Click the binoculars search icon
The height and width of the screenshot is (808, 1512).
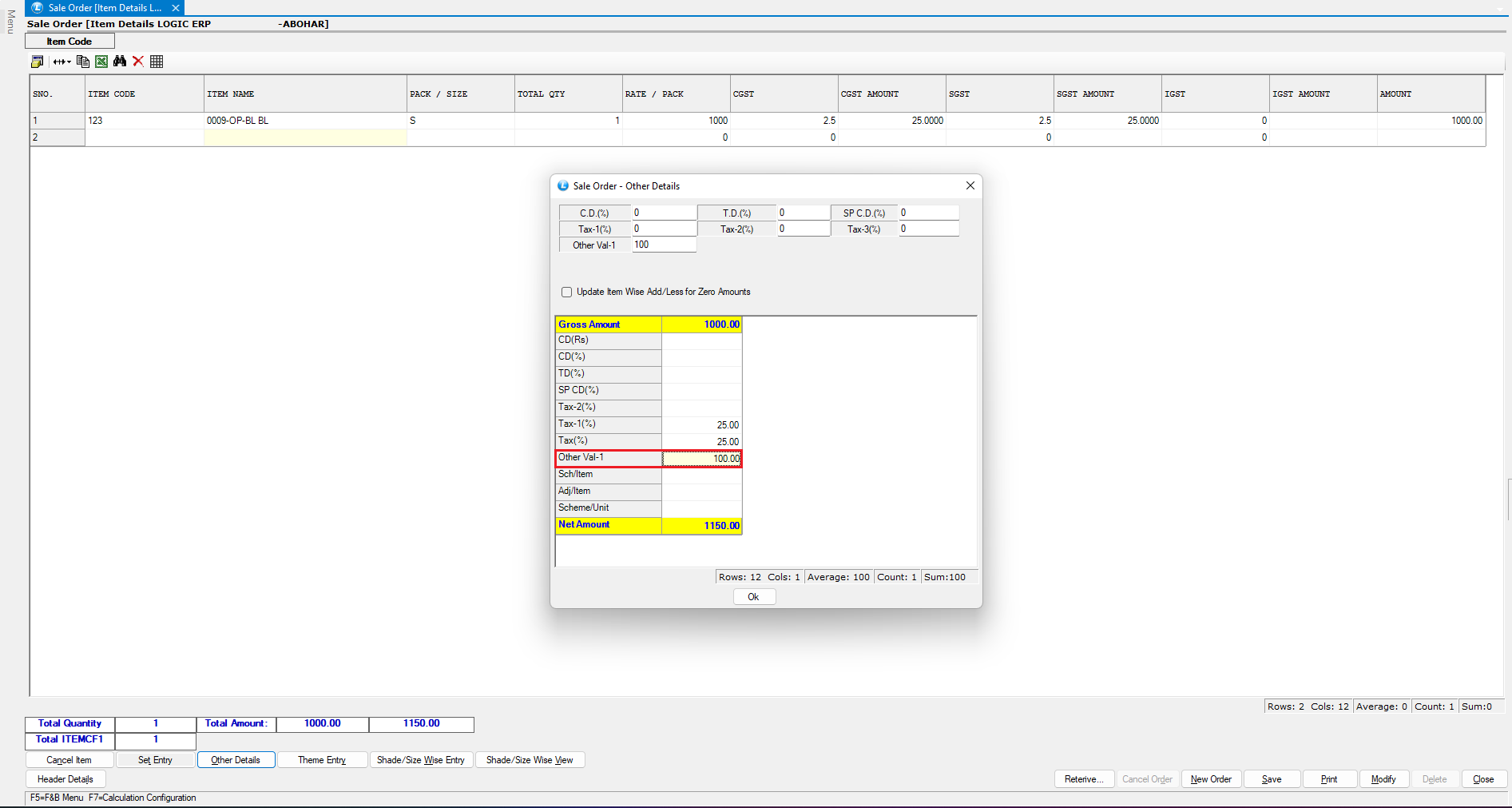point(120,62)
